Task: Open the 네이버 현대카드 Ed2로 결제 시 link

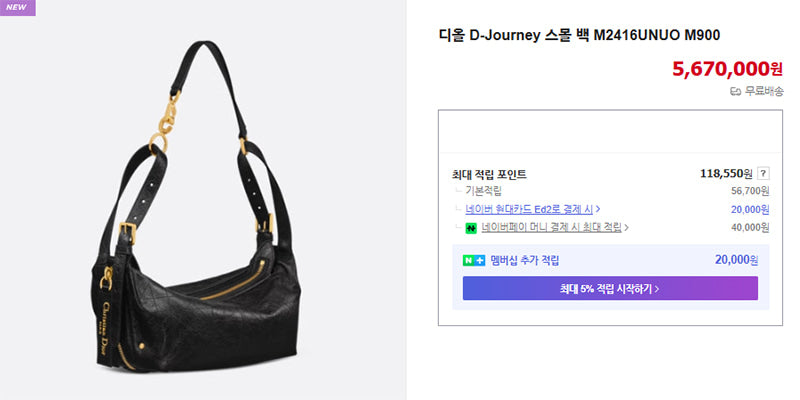Action: coord(529,209)
